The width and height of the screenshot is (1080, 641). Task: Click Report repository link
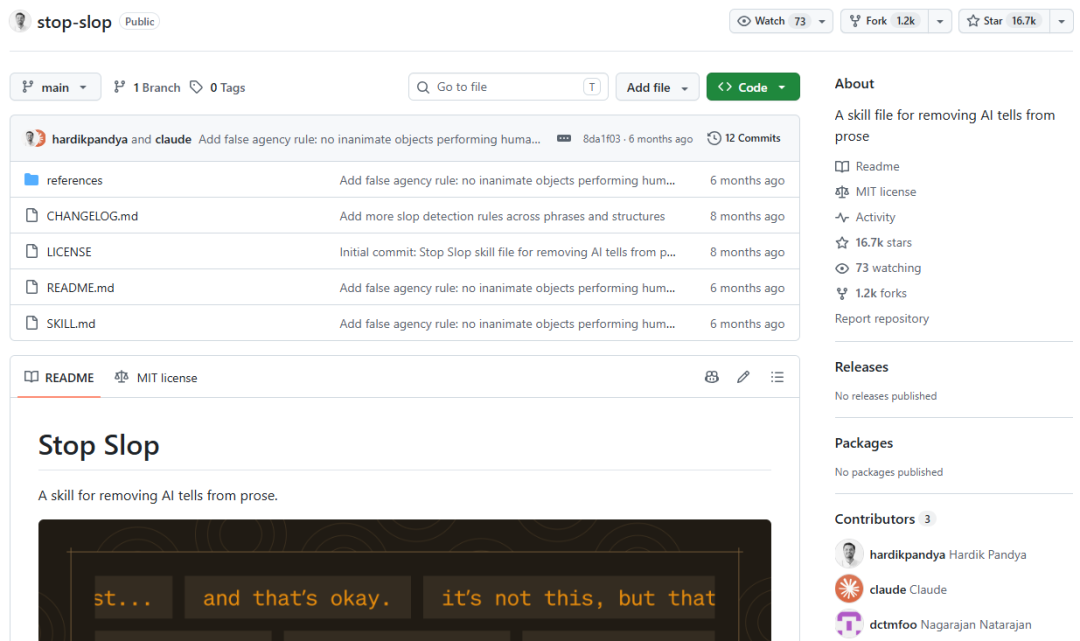tap(882, 319)
